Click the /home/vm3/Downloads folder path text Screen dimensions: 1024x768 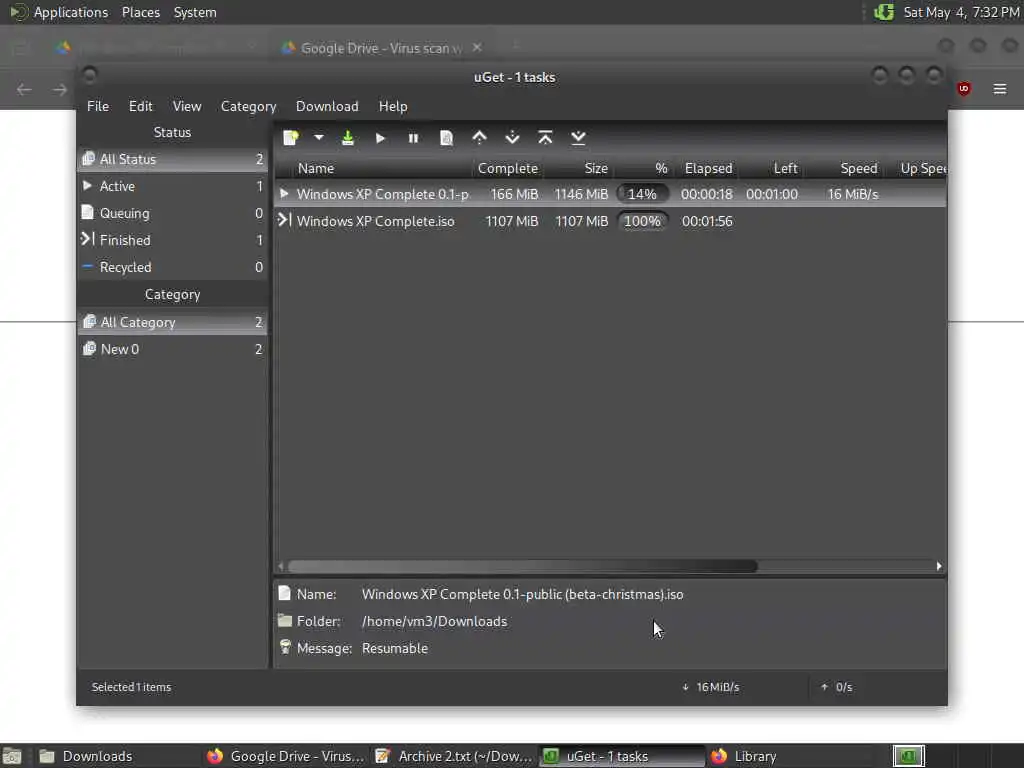point(434,621)
